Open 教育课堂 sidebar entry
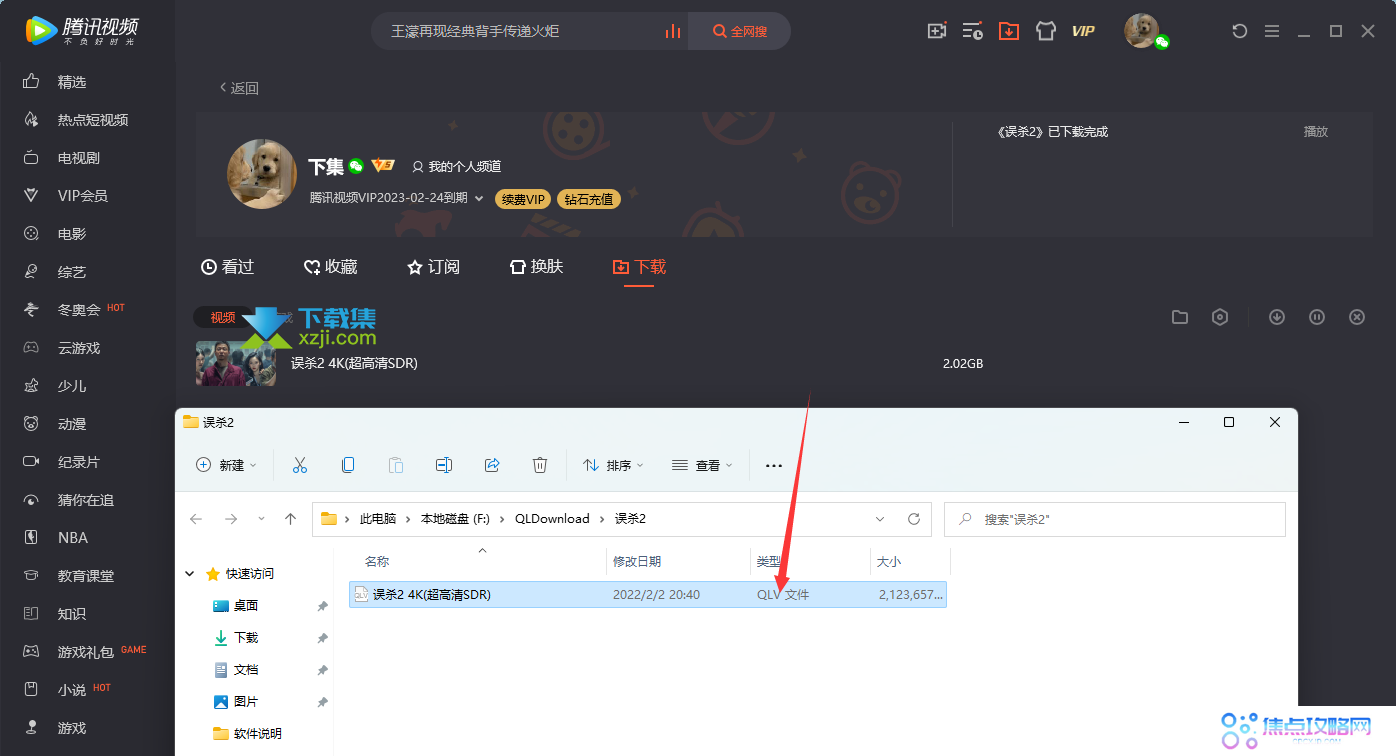 click(x=85, y=576)
